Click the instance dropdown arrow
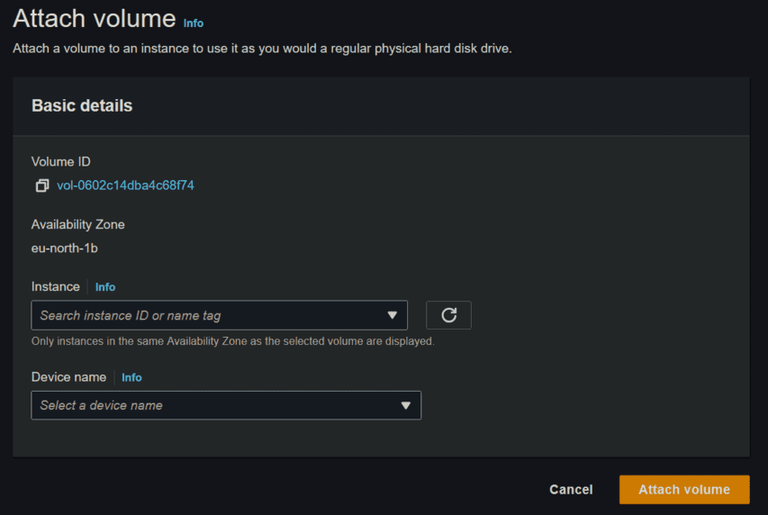This screenshot has height=515, width=768. click(x=392, y=316)
